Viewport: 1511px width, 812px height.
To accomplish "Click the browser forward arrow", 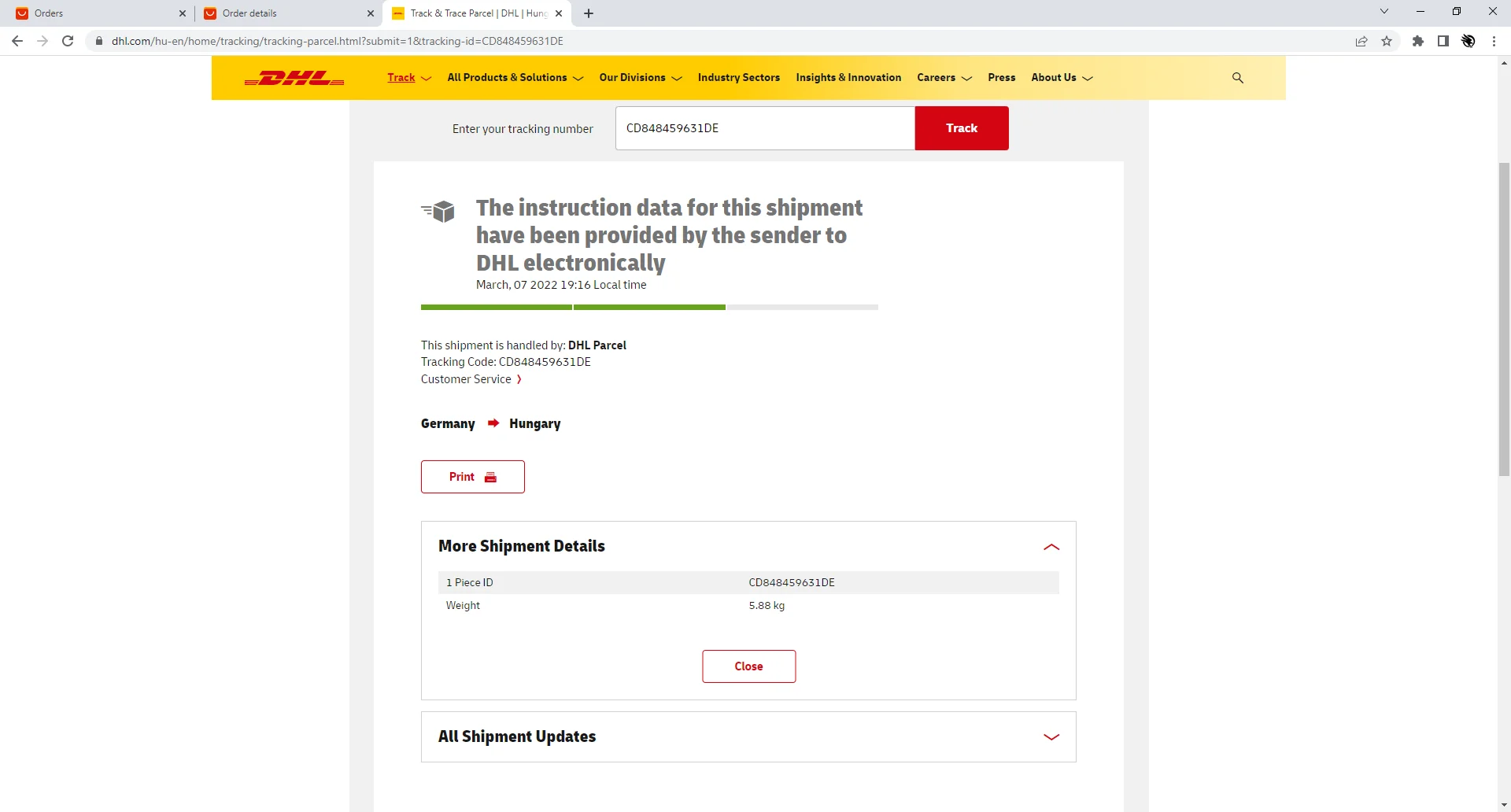I will 42,41.
